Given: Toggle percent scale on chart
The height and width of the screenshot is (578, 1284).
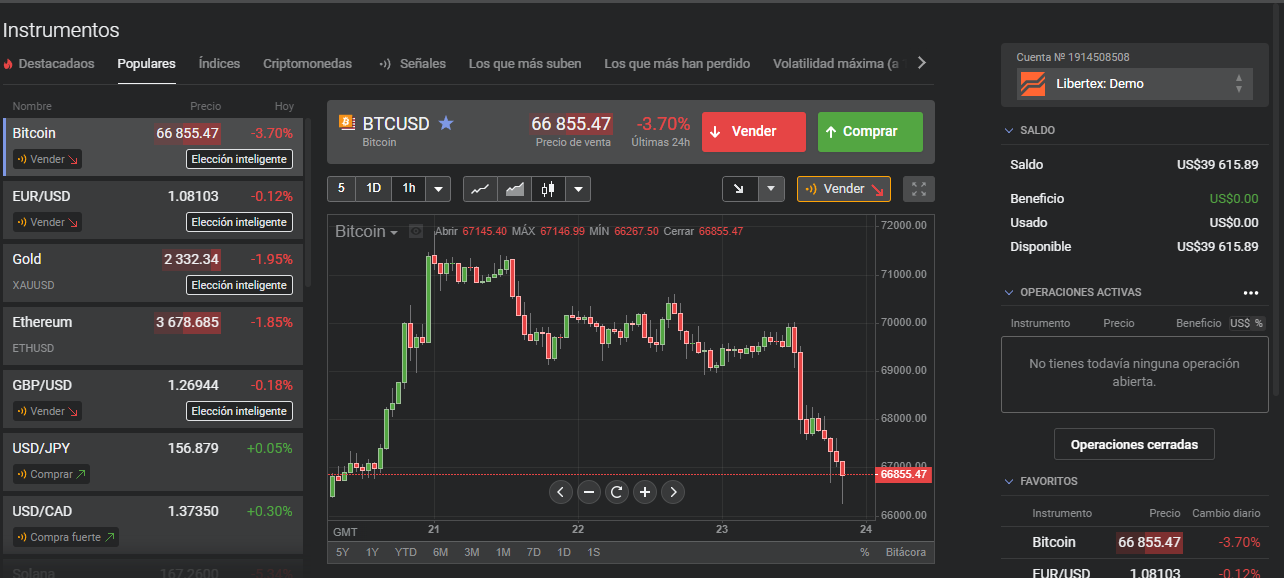Looking at the screenshot, I should [x=864, y=552].
